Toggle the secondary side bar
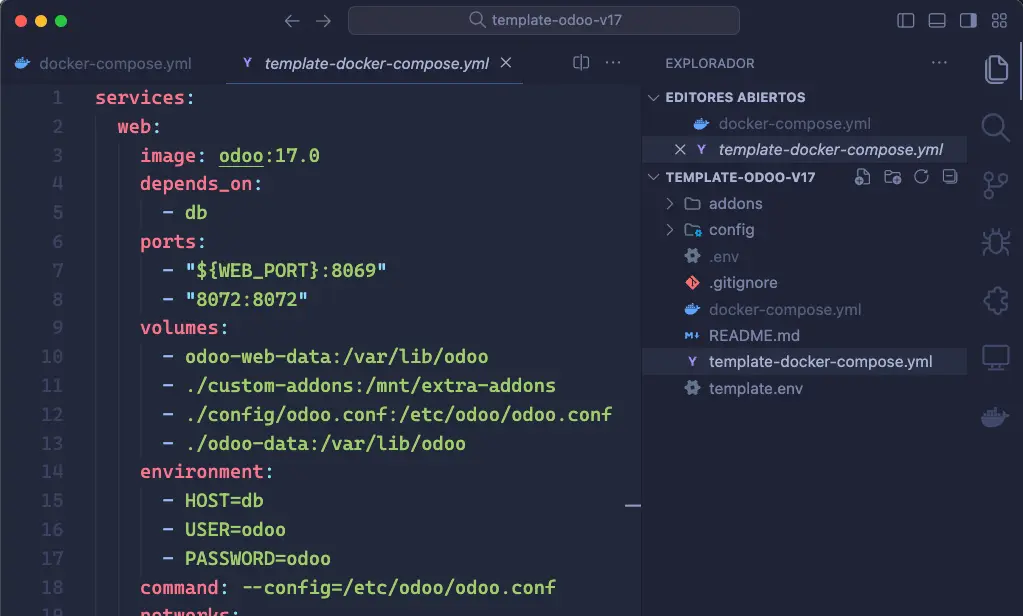Viewport: 1023px width, 616px height. (x=967, y=20)
